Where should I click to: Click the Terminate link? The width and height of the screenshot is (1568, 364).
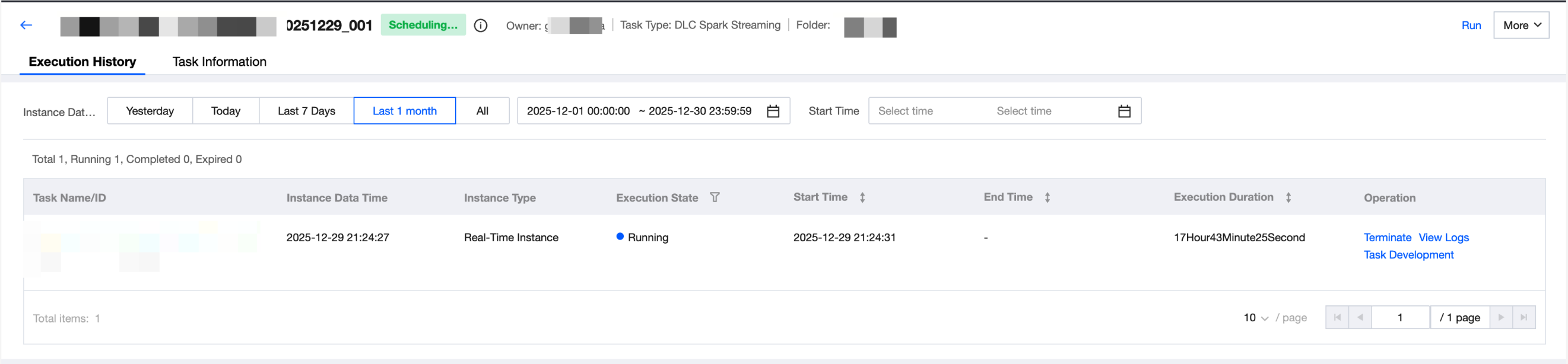pos(1386,238)
